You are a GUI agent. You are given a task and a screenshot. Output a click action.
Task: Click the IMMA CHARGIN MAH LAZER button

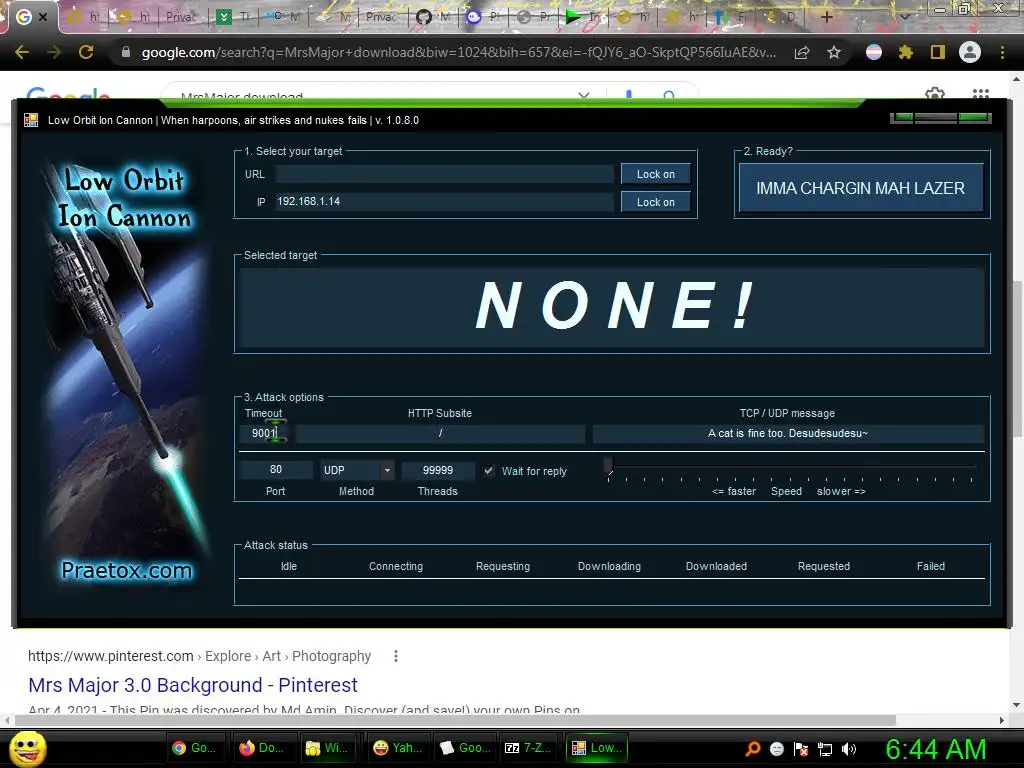(x=861, y=188)
